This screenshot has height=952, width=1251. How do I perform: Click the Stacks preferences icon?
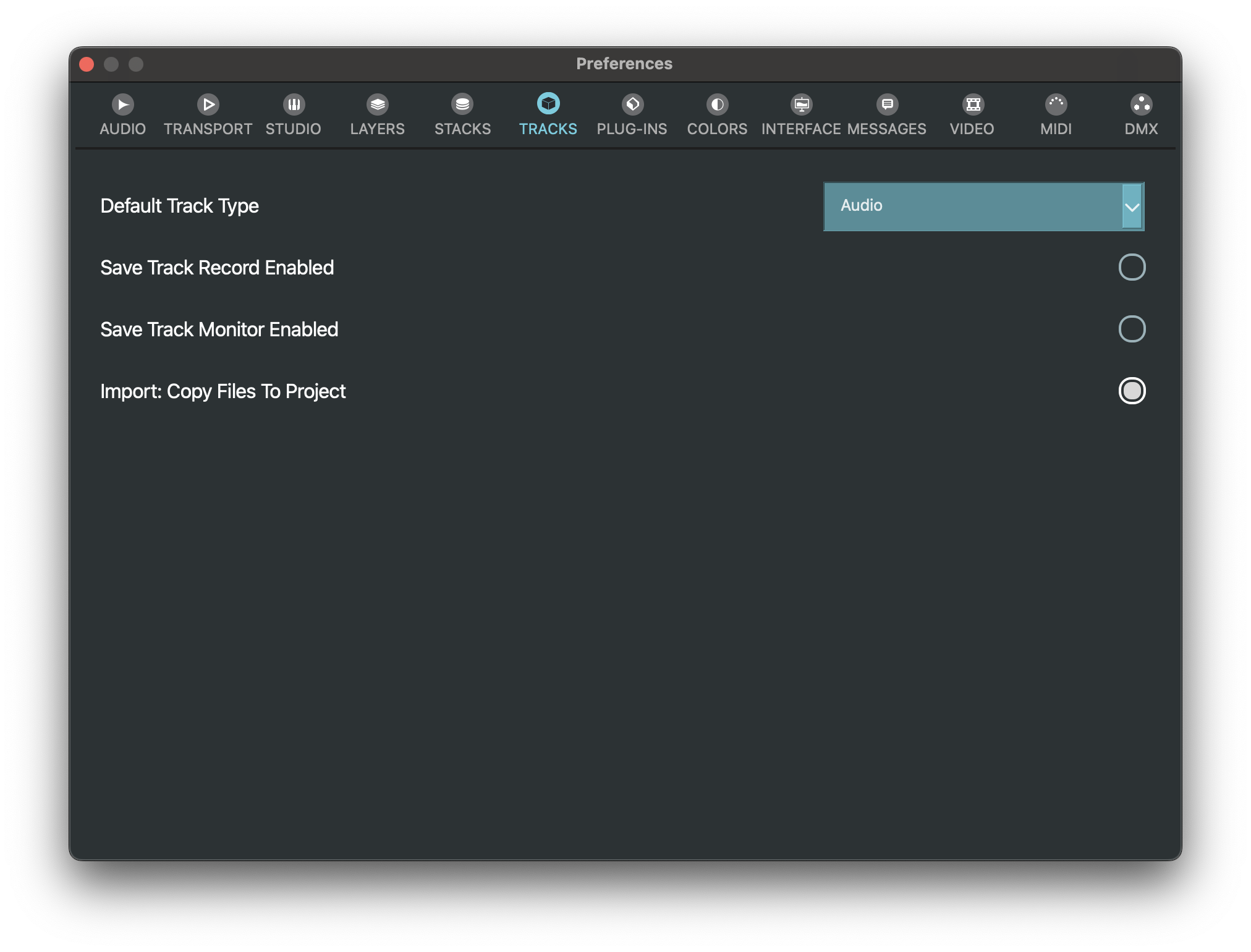click(462, 104)
